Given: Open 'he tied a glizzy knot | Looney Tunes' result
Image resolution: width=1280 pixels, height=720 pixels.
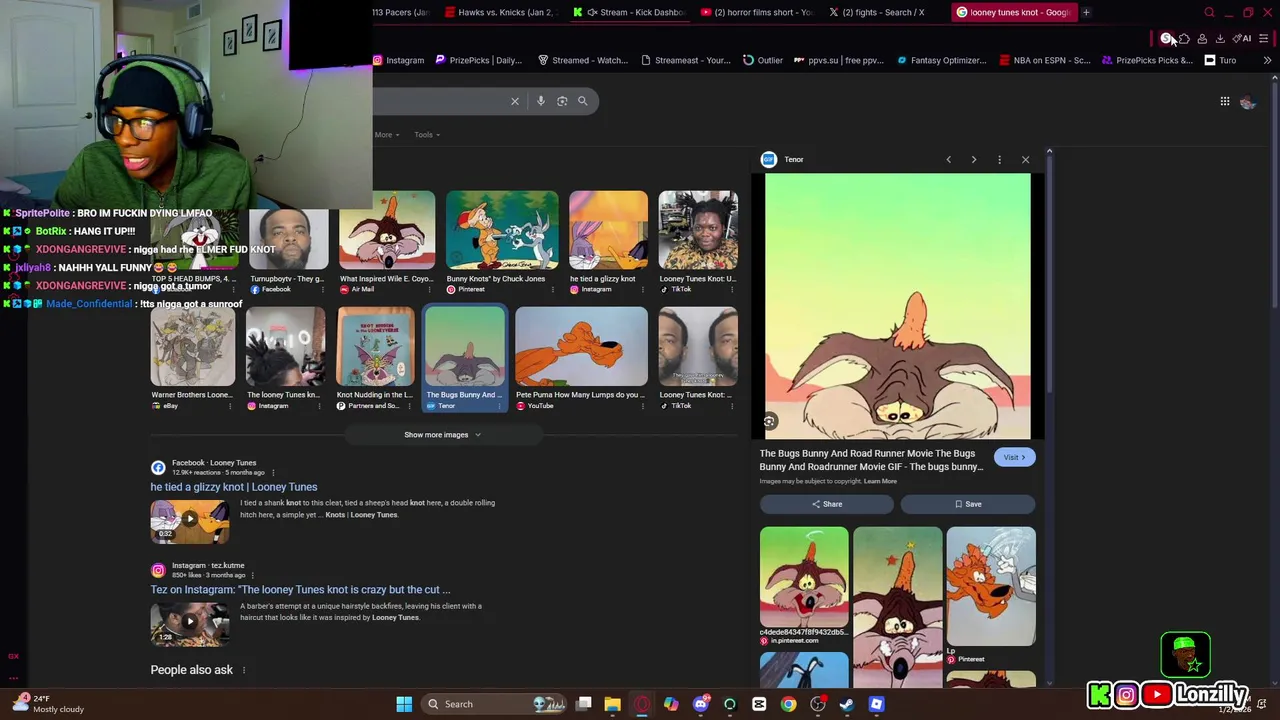Looking at the screenshot, I should click(x=234, y=487).
